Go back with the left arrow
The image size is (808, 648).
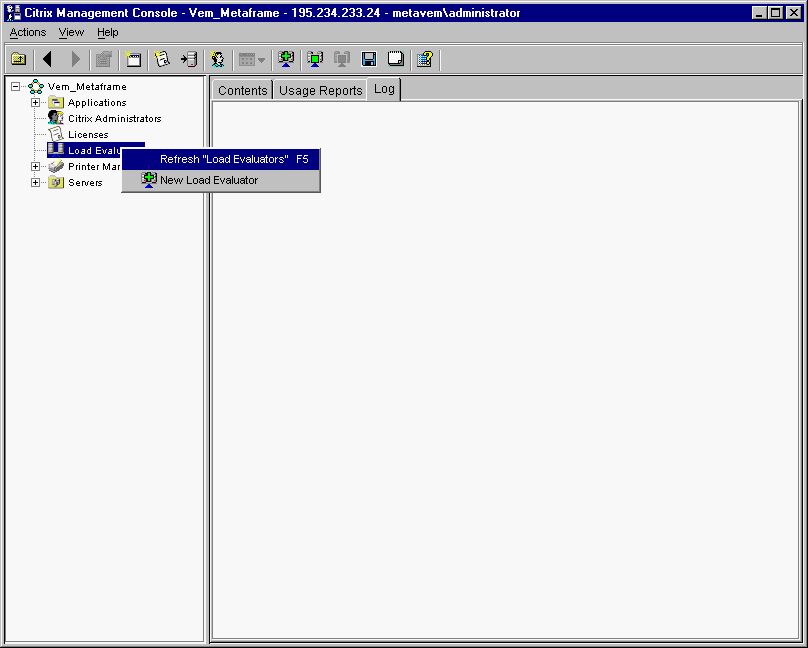coord(47,59)
